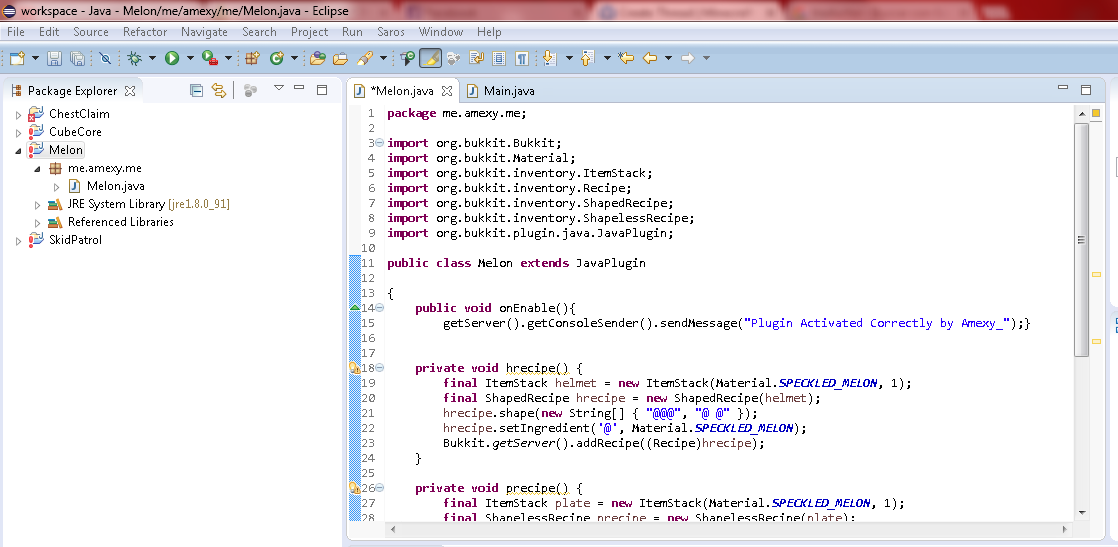This screenshot has width=1118, height=547.
Task: Click the New Java Class icon
Action: (277, 59)
